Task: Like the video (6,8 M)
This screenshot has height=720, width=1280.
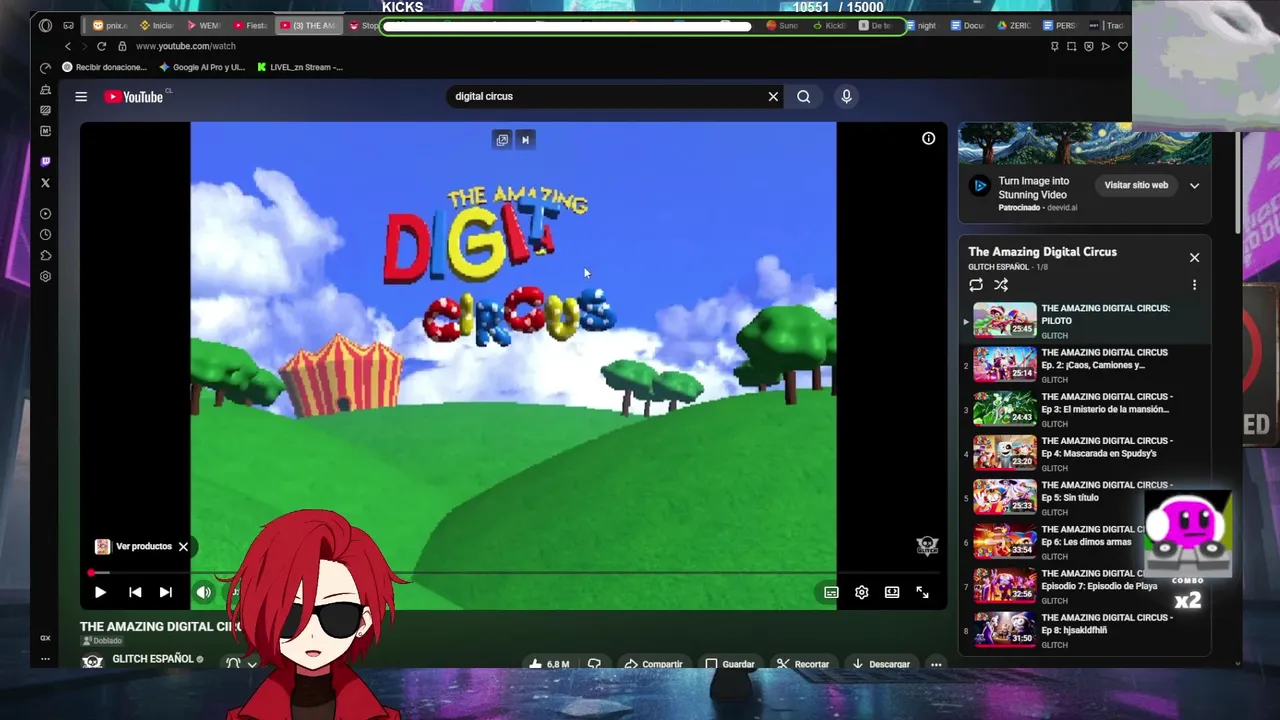Action: pos(549,664)
